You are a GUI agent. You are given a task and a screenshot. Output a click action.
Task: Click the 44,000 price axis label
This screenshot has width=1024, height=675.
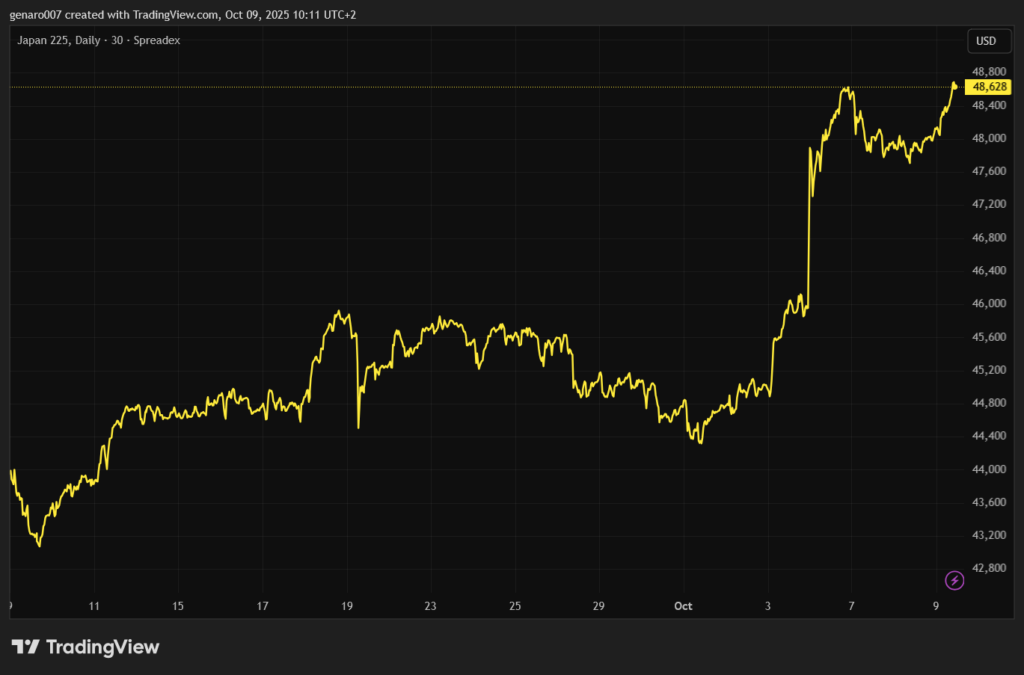[988, 470]
